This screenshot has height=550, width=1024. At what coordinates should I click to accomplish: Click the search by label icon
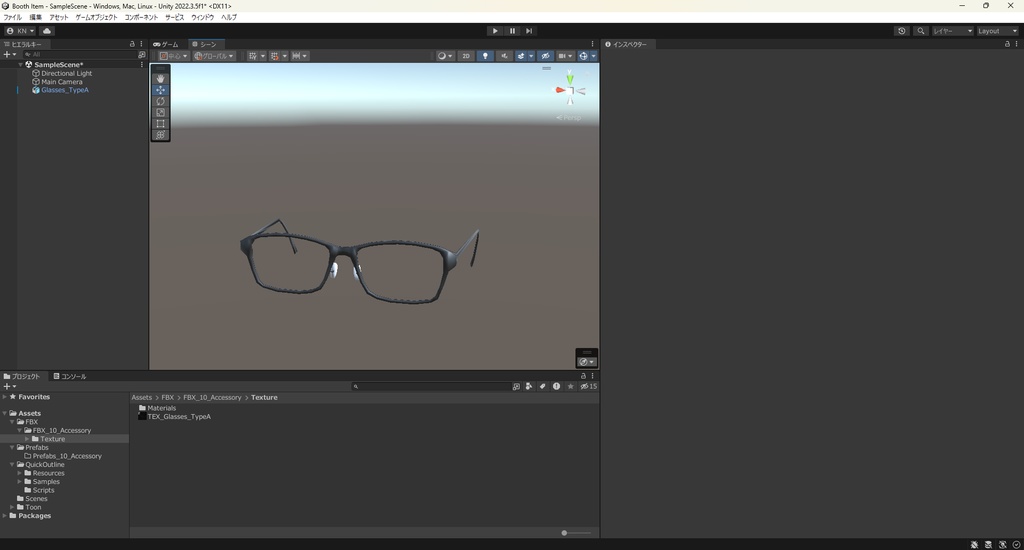[542, 386]
